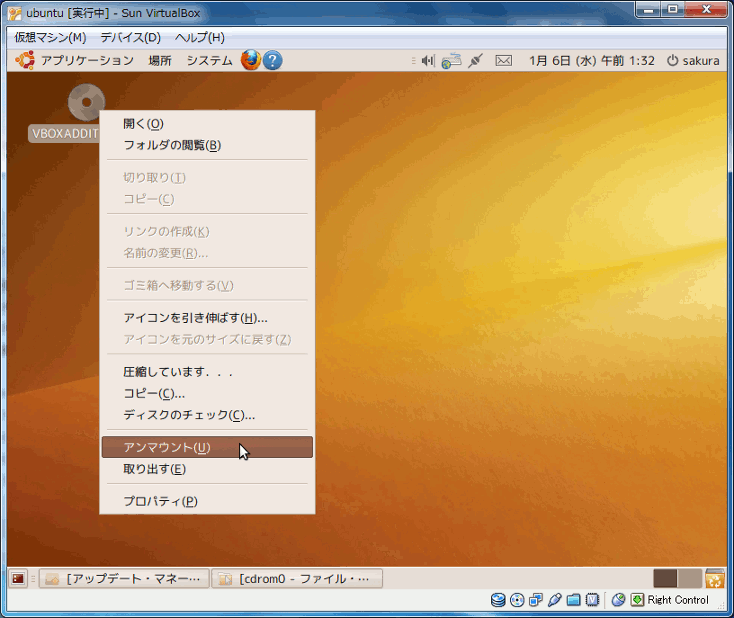Click the Firefox browser launcher icon
The width and height of the screenshot is (734, 618).
(x=250, y=60)
